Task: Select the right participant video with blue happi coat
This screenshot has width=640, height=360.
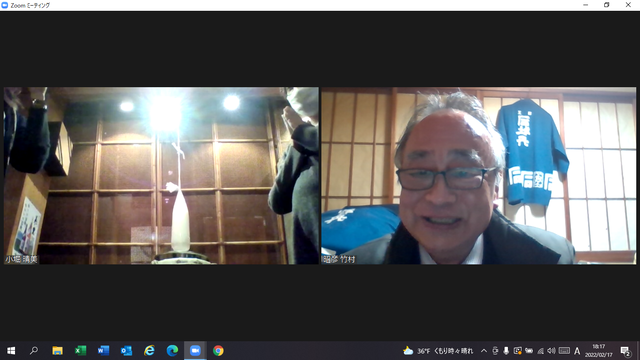Action: pos(478,176)
